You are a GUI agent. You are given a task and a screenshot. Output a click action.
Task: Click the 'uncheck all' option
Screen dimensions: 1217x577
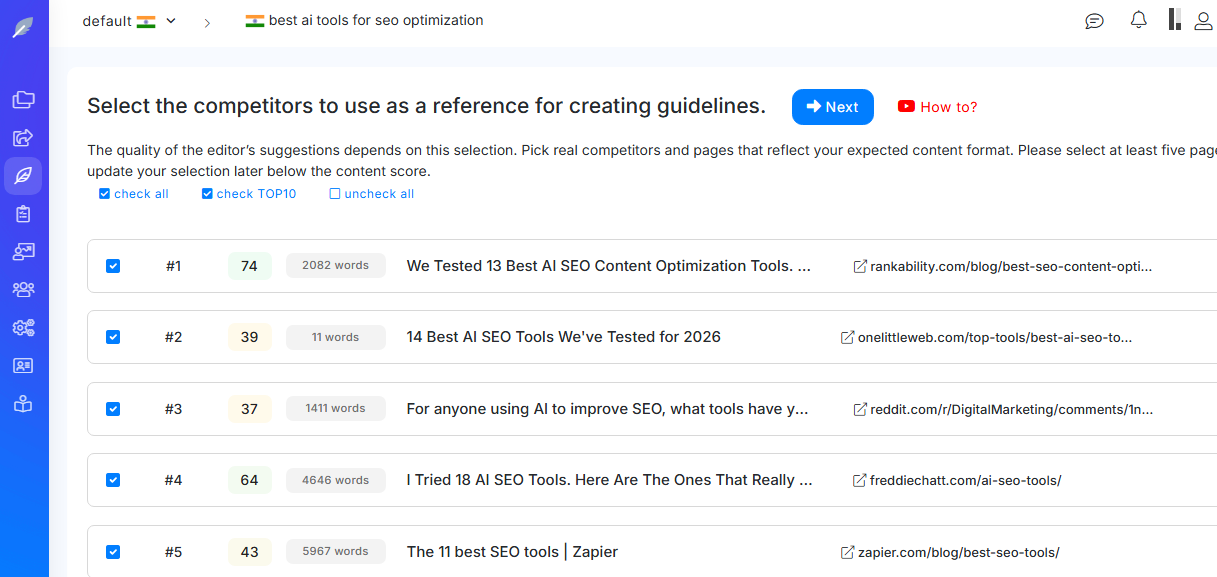click(372, 194)
